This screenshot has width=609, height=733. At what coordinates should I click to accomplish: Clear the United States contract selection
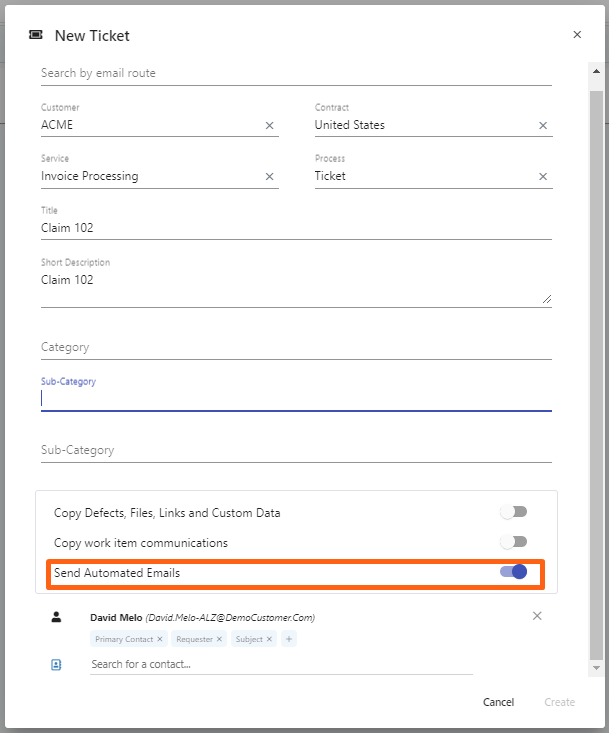coord(543,126)
